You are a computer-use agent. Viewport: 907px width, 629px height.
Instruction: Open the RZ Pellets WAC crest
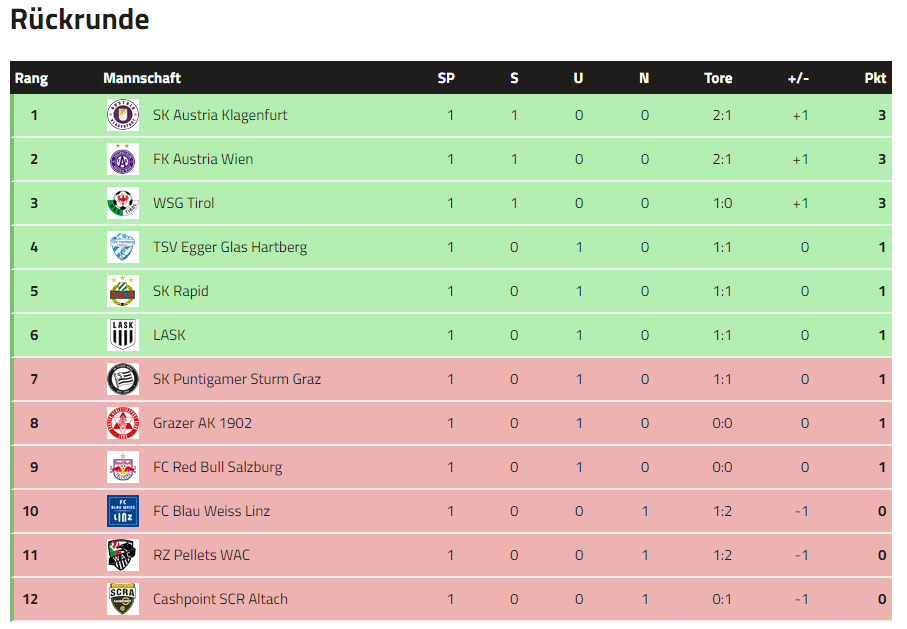(123, 554)
